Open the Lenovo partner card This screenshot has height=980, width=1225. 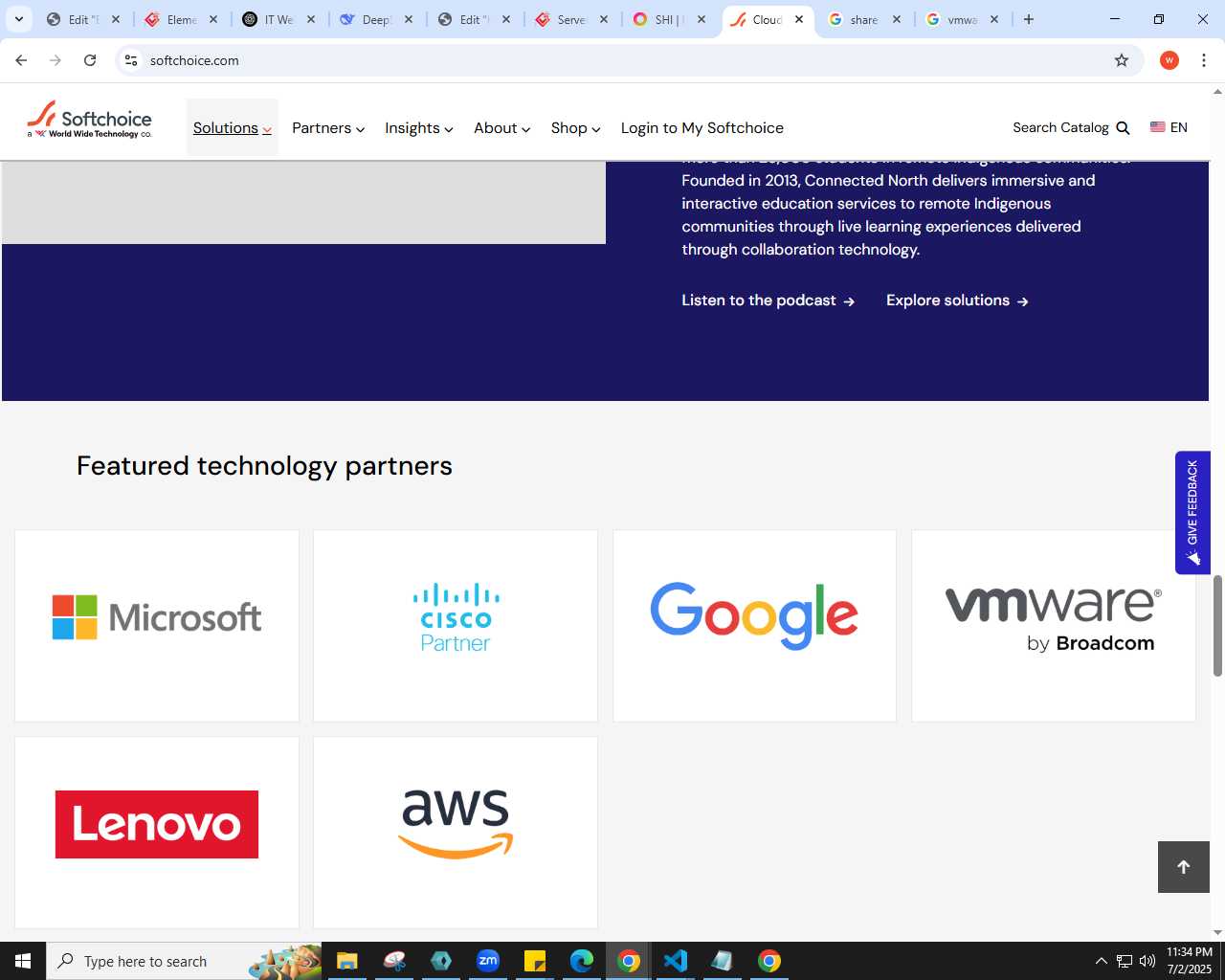[x=157, y=832]
